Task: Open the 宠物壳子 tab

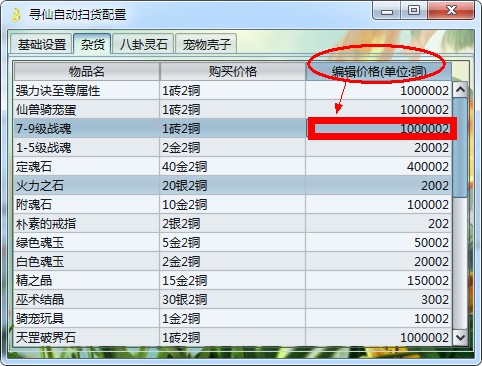Action: 206,44
